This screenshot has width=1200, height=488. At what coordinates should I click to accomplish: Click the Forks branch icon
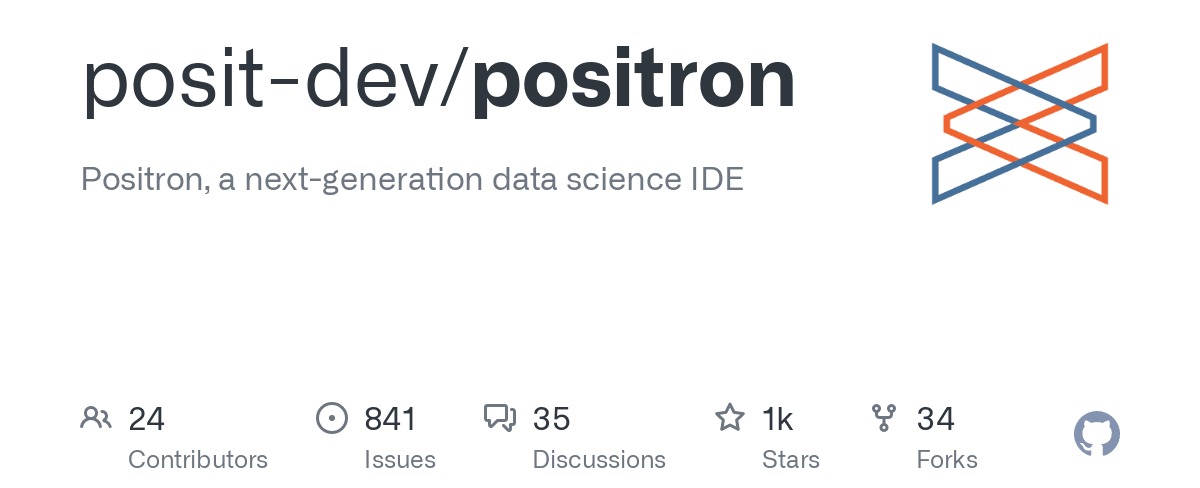coord(884,418)
